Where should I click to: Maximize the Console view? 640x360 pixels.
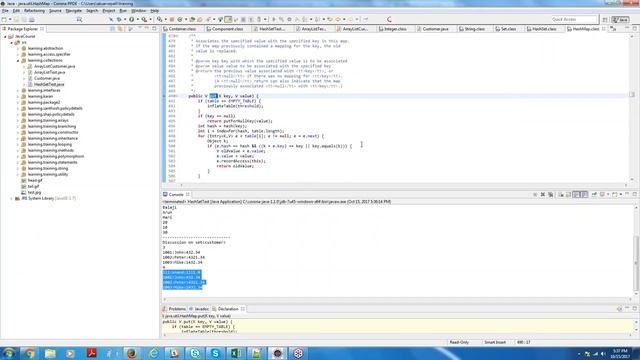click(x=635, y=195)
